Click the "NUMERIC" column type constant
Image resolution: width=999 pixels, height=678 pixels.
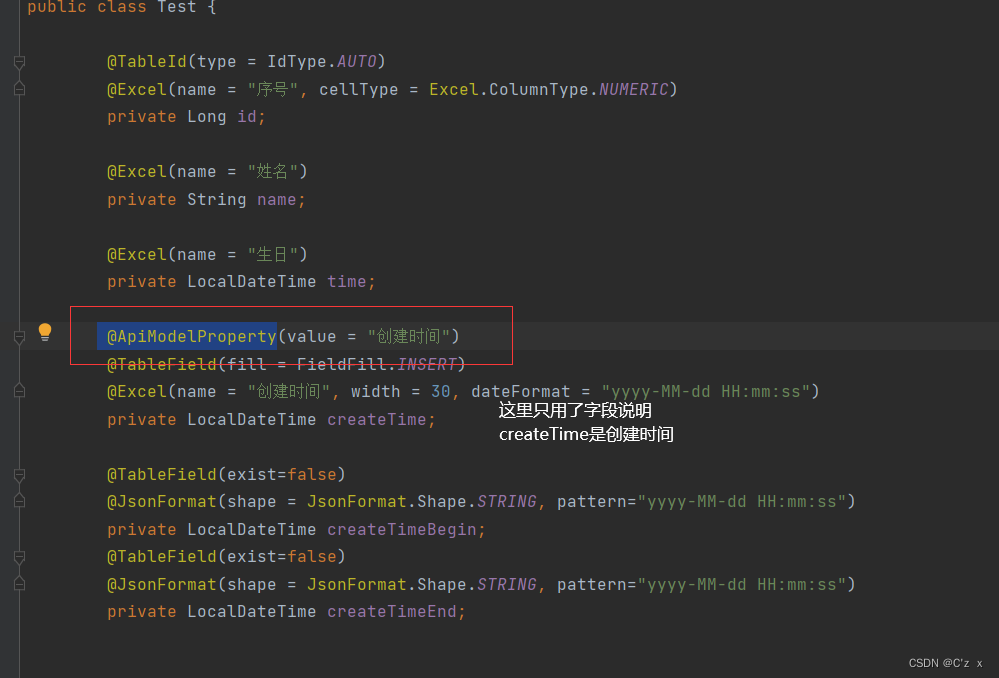point(633,89)
